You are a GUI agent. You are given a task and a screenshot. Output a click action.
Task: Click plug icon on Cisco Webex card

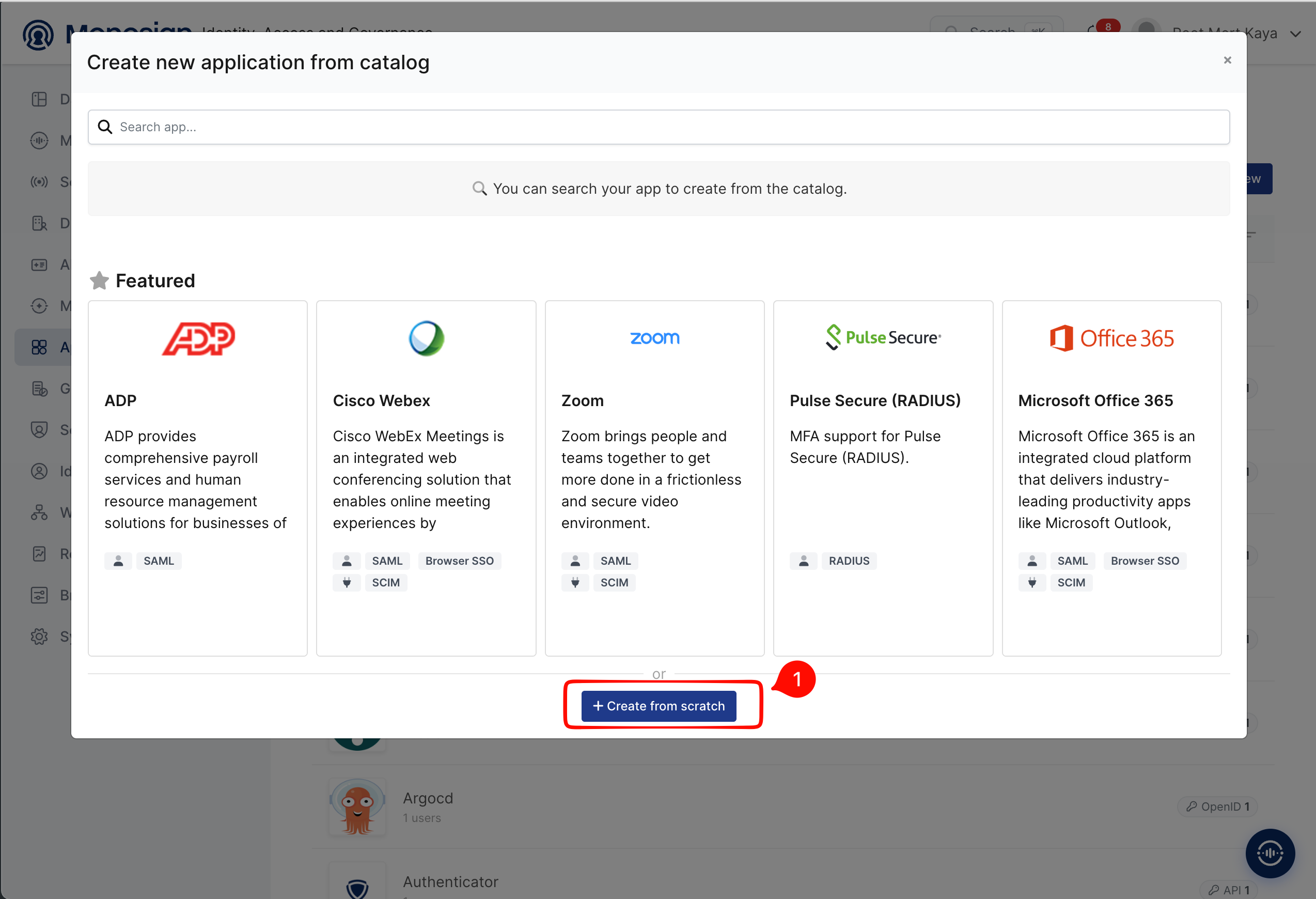(347, 582)
